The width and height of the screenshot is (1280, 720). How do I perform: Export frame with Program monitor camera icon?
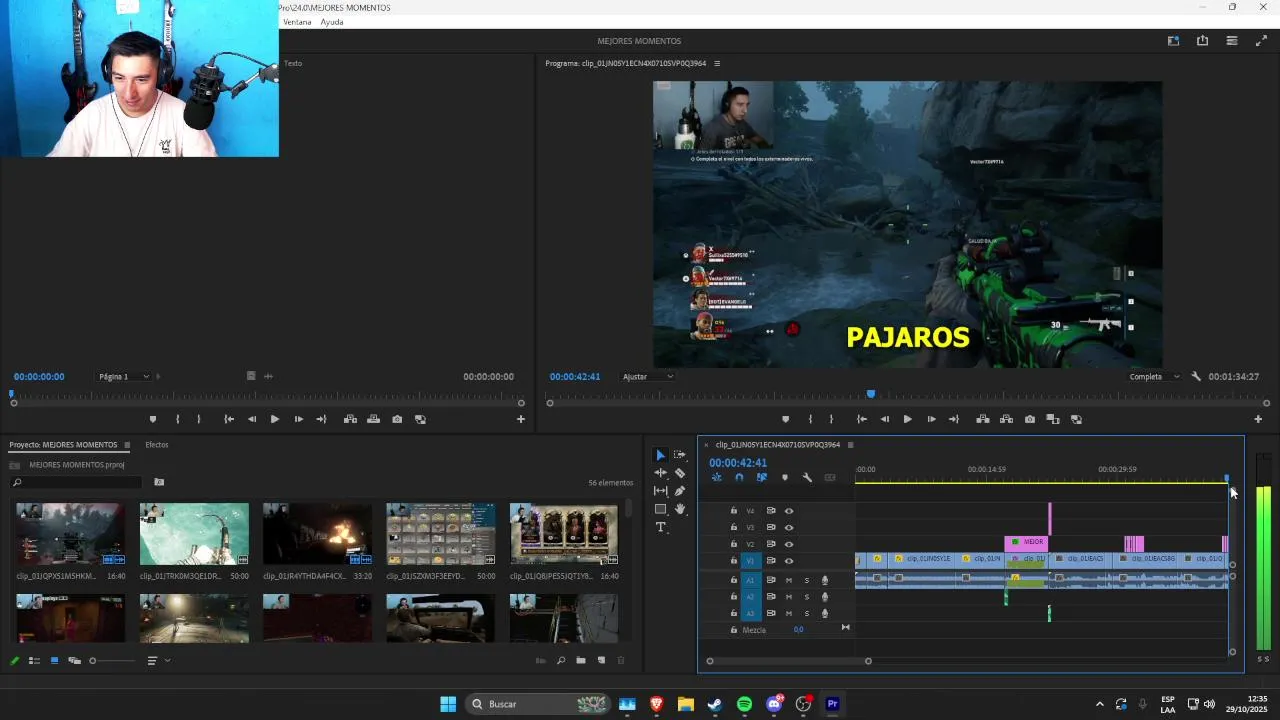click(1030, 419)
